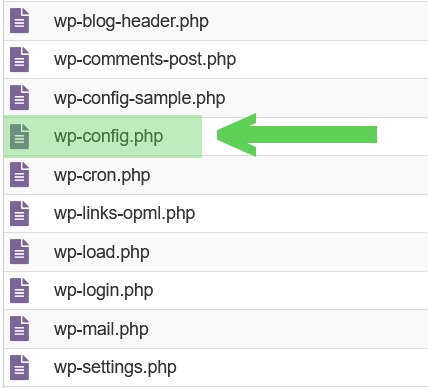Select the wp-comments-post.php file name
The image size is (428, 388).
(145, 60)
